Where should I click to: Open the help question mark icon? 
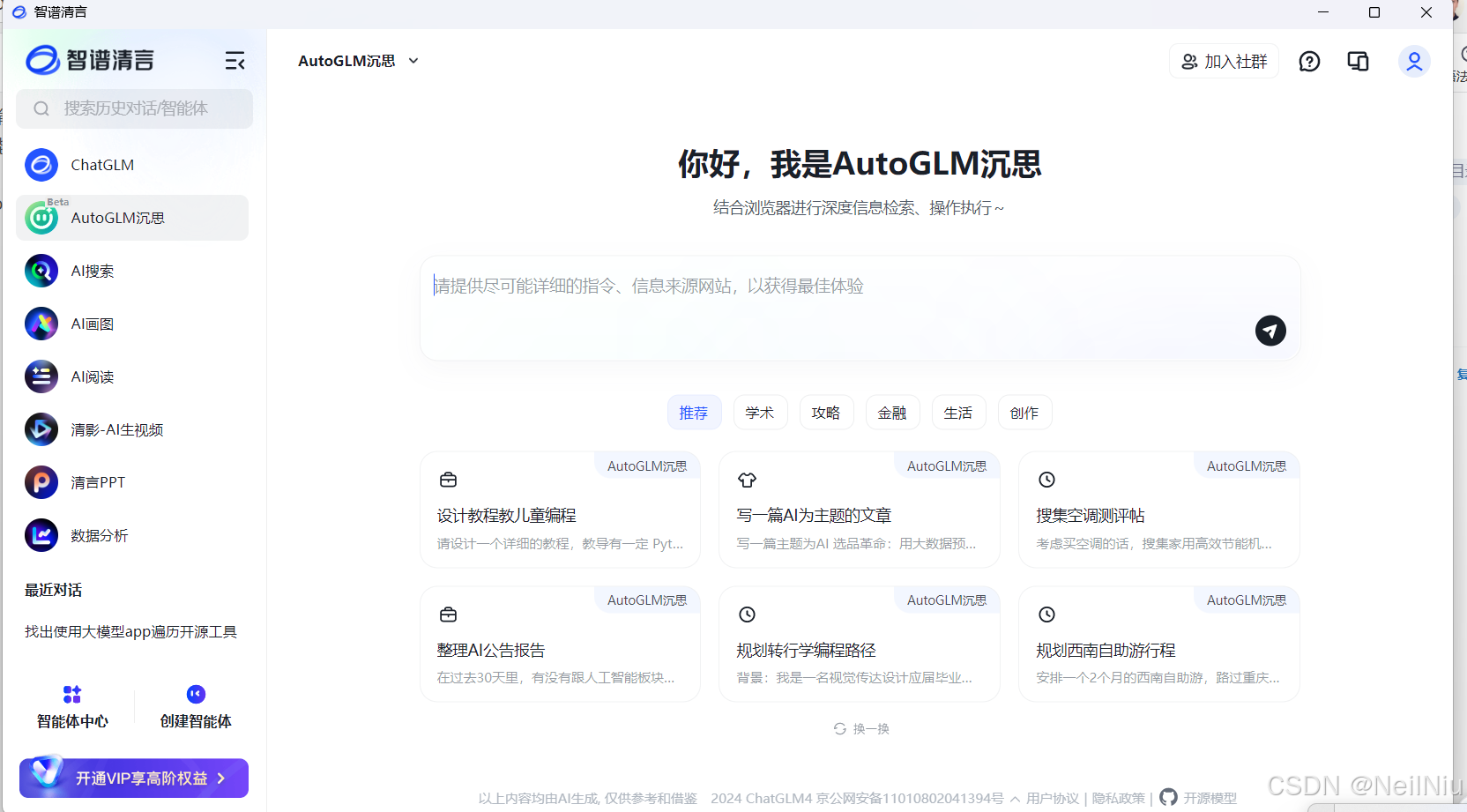pos(1309,61)
